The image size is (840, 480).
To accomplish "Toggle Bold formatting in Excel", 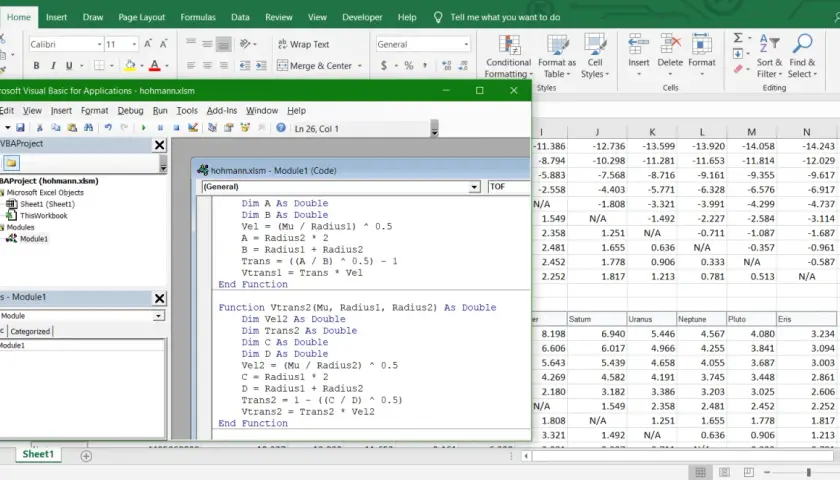I will [x=36, y=65].
